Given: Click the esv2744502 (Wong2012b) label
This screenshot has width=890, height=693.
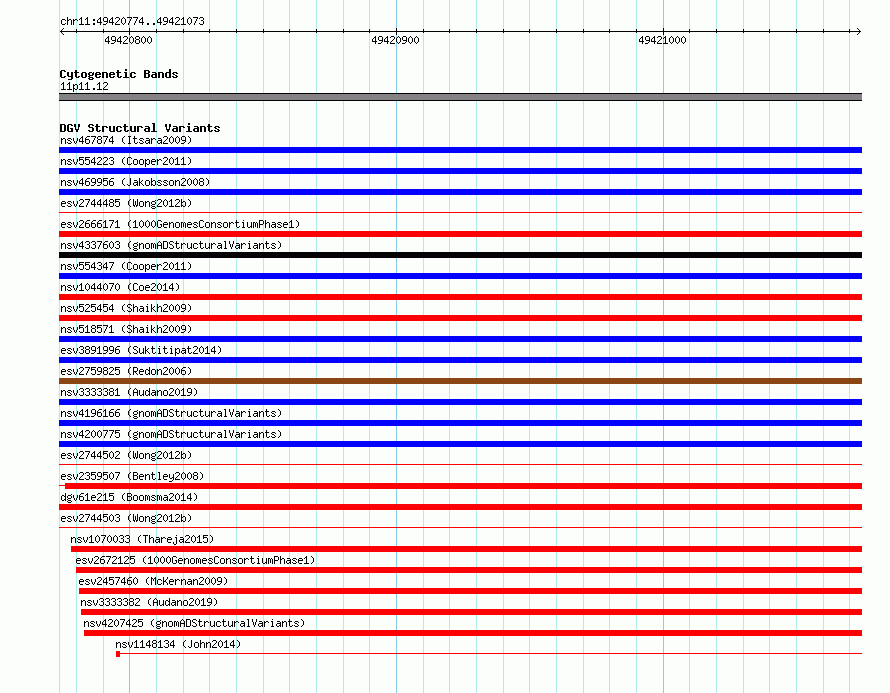Looking at the screenshot, I should [x=126, y=455].
